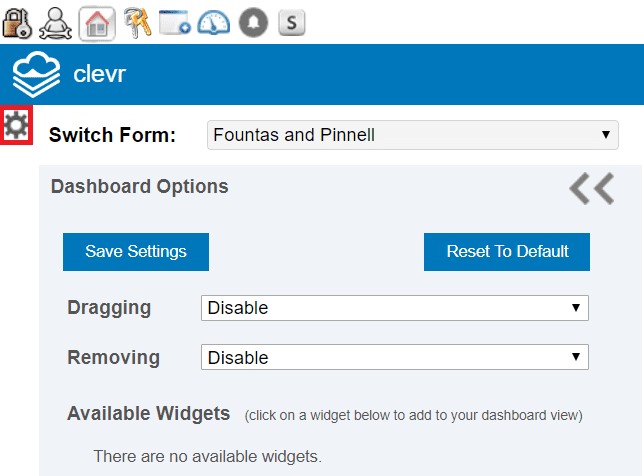Open the dashboard gauge icon
This screenshot has width=644, height=476.
pyautogui.click(x=214, y=23)
